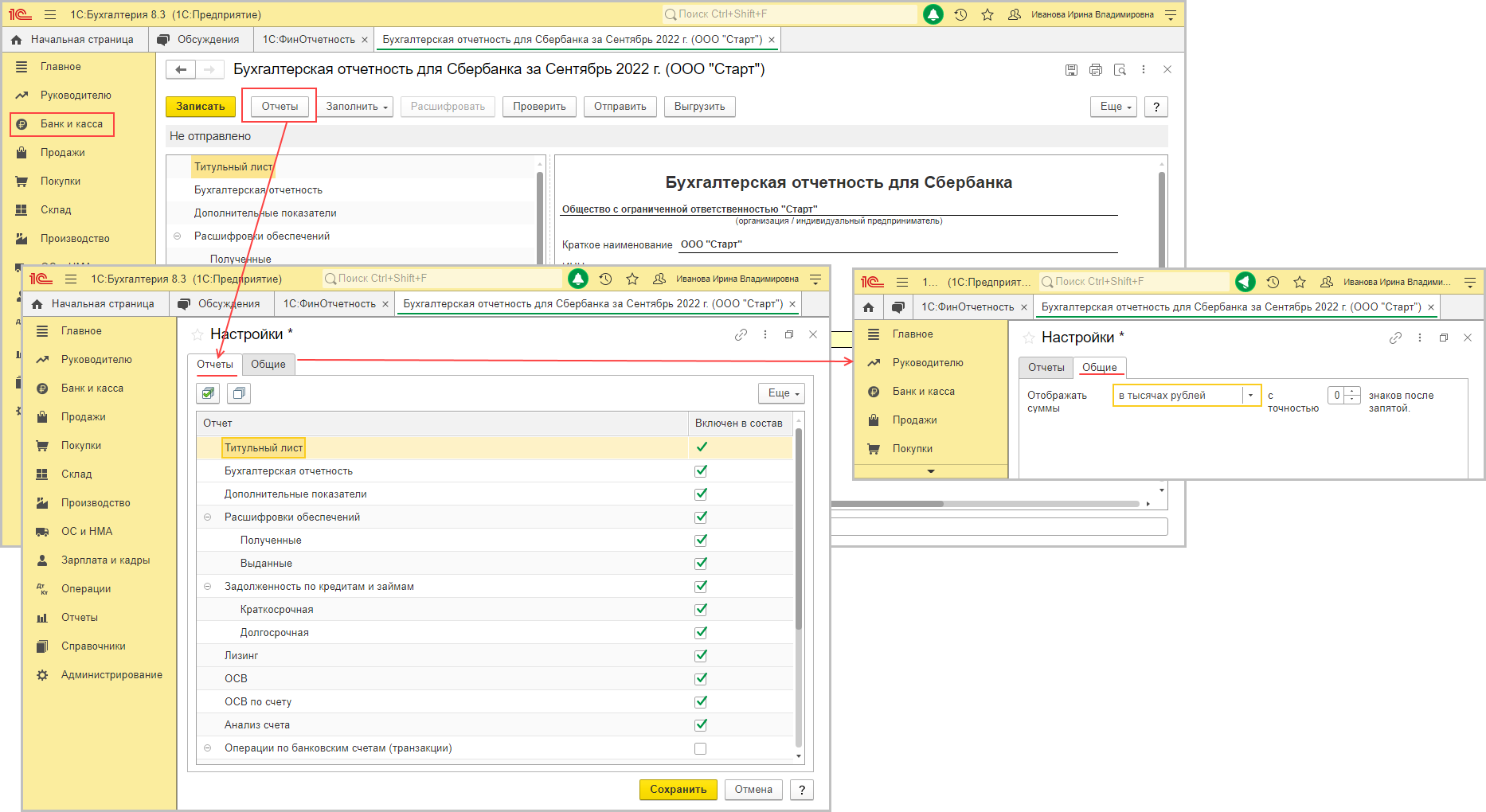
Task: Toggle Анализ счета included checkbox
Action: click(x=701, y=724)
